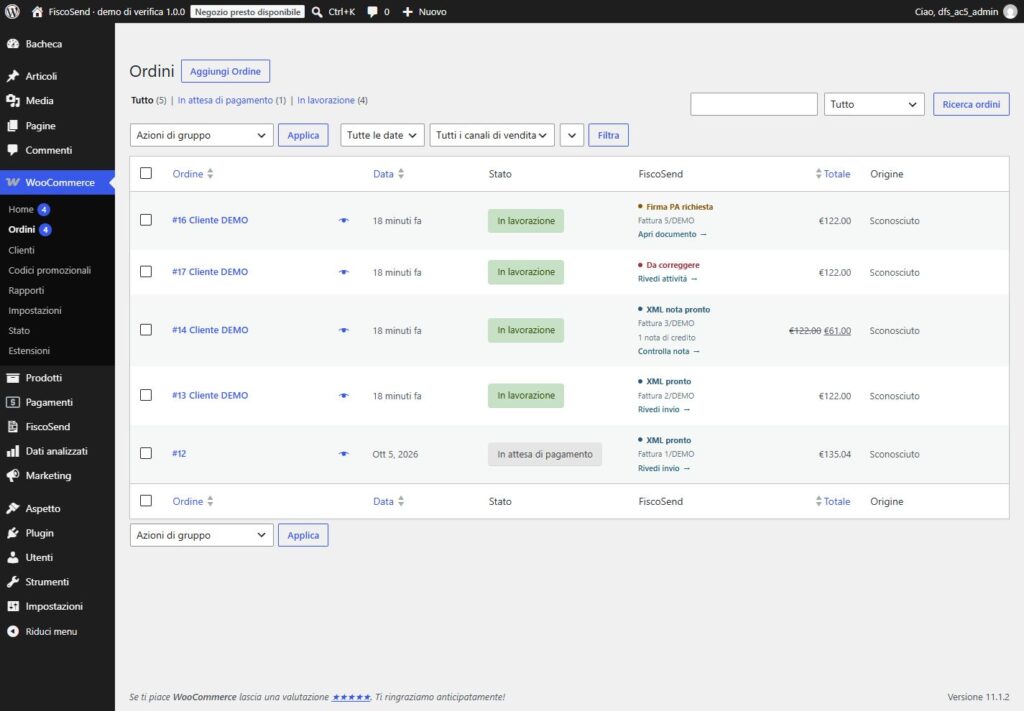This screenshot has width=1024, height=711.
Task: Check the box for order #17
Action: pyautogui.click(x=146, y=272)
